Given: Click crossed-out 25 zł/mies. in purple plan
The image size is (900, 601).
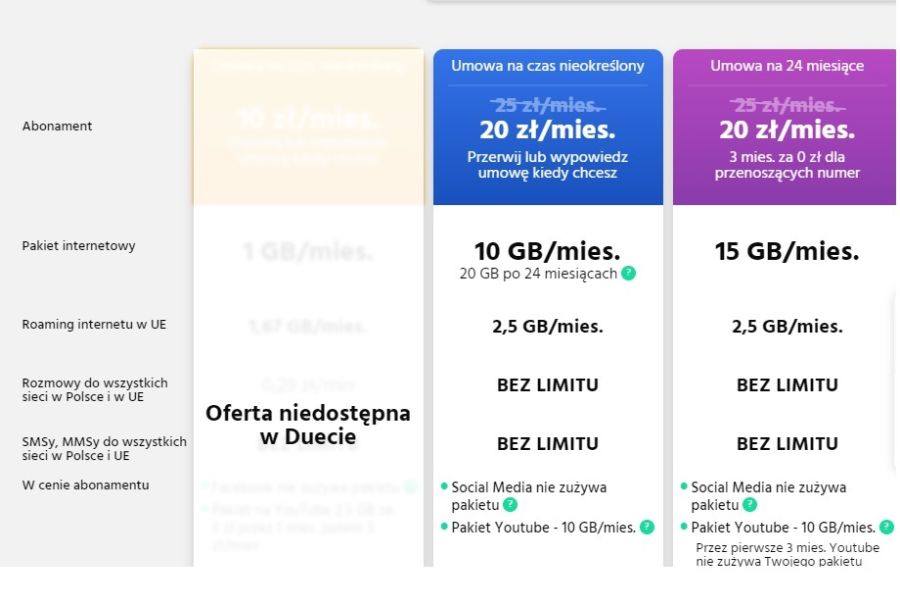Looking at the screenshot, I should 787,105.
